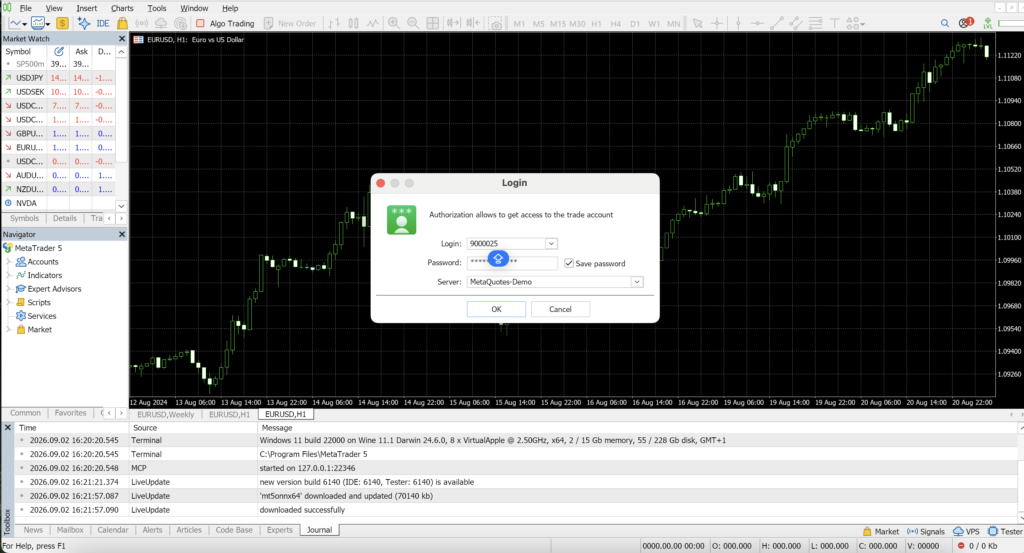Click the green LVL indicator icon
Screen dimensions: 1024x553
coord(987,24)
